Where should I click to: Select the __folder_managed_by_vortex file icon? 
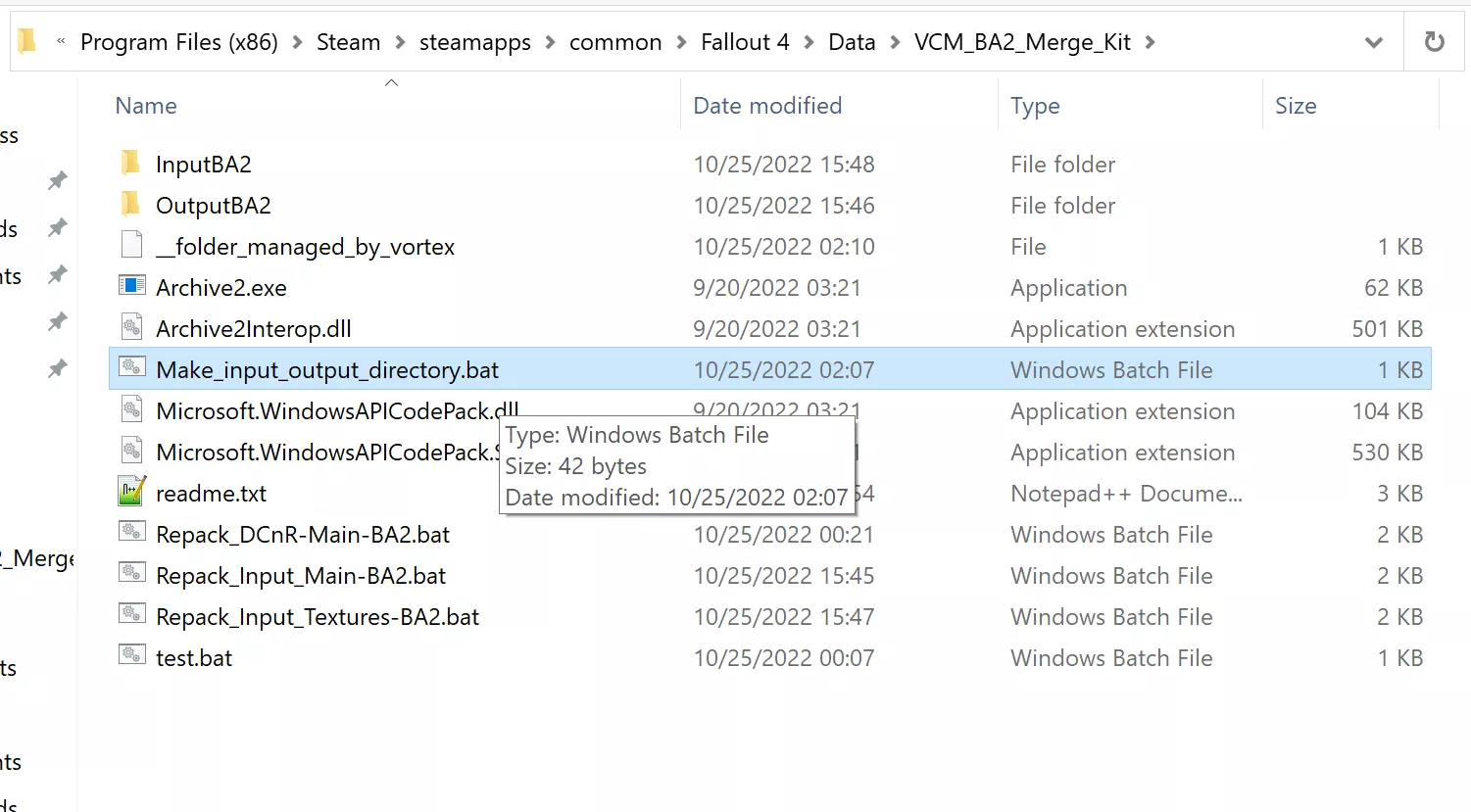[x=131, y=245]
